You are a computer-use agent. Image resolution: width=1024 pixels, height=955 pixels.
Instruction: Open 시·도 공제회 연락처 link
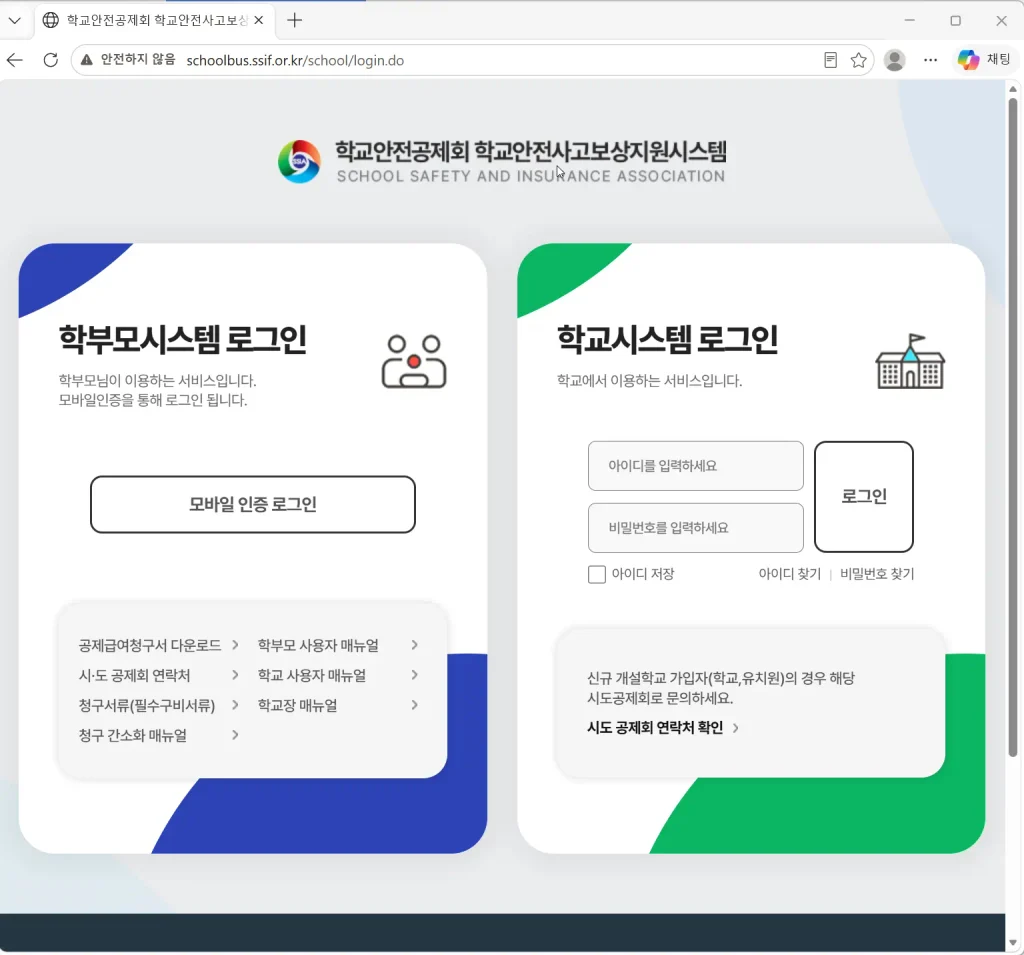(x=135, y=675)
